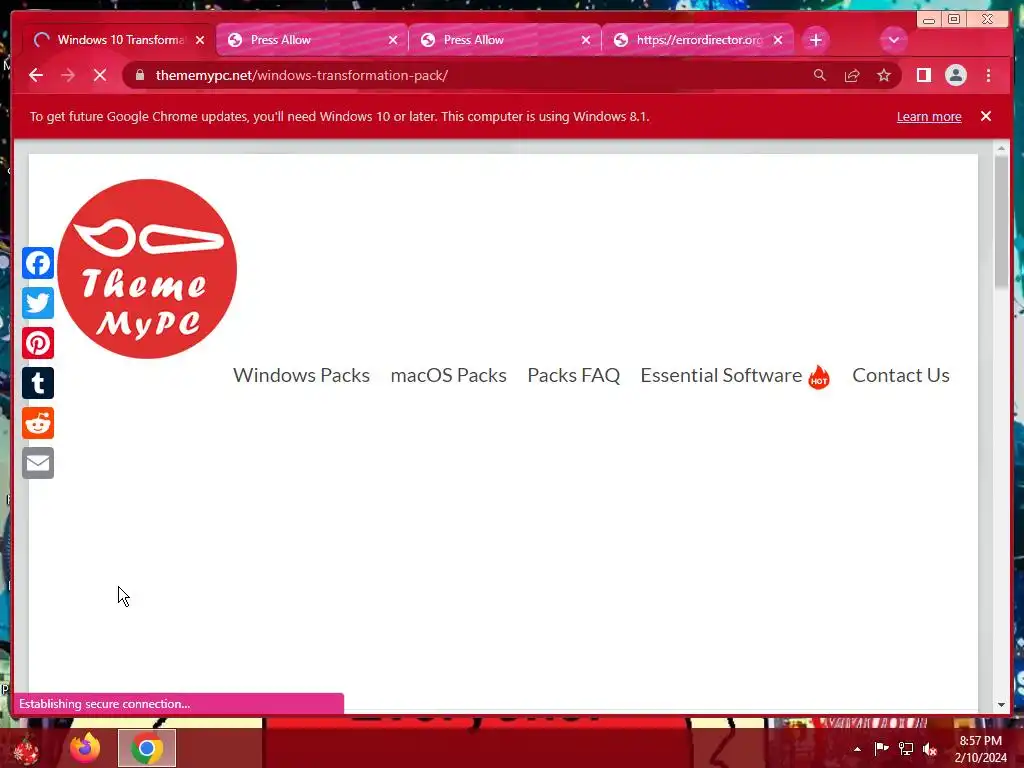Click the forward navigation arrow
The height and width of the screenshot is (768, 1024).
(x=68, y=75)
